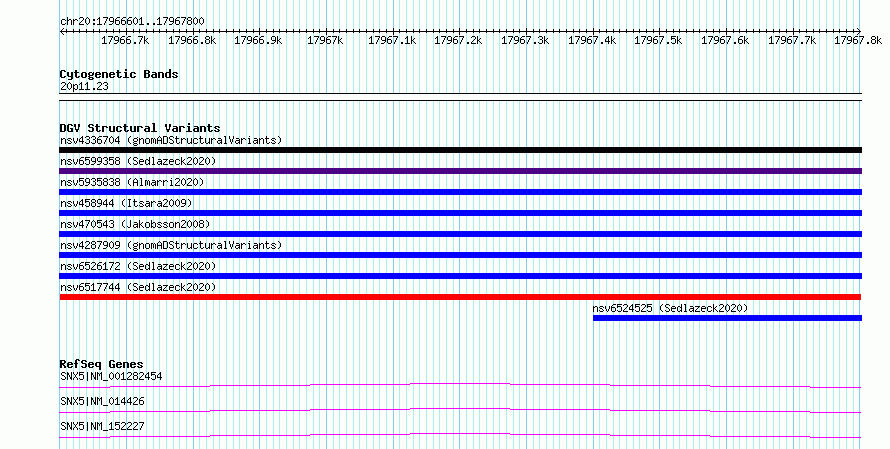Open the SNX5|NM_001282454 transcript label

click(111, 376)
